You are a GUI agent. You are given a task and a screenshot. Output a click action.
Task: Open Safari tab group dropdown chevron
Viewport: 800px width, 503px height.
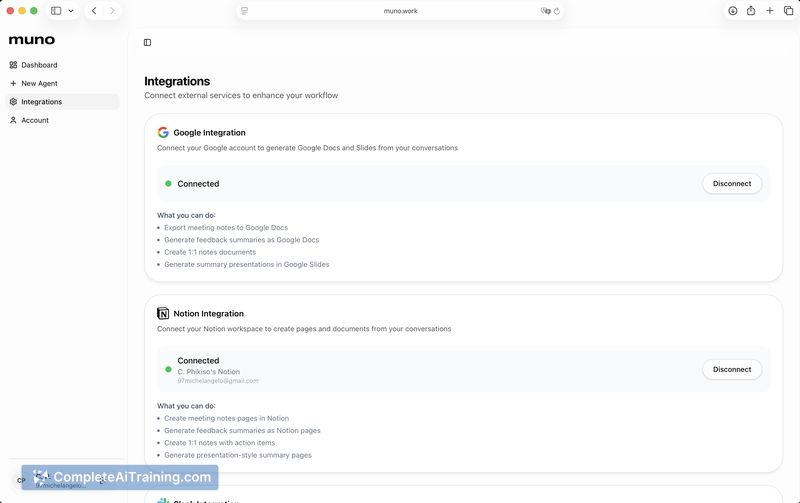(x=71, y=11)
